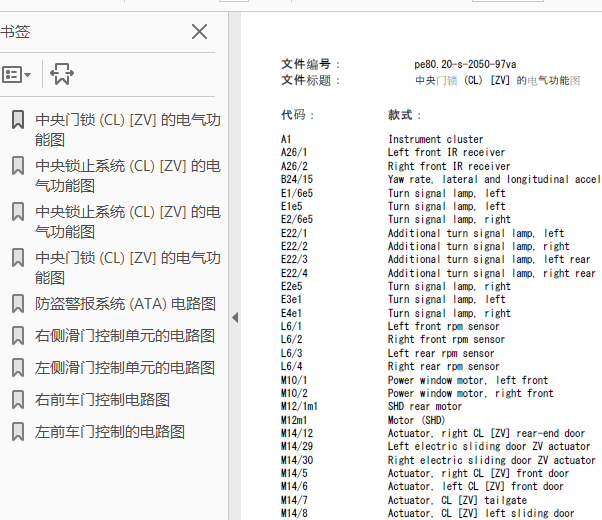The height and width of the screenshot is (520, 602).
Task: Click text Motor (SHD)
Action: tap(417, 420)
